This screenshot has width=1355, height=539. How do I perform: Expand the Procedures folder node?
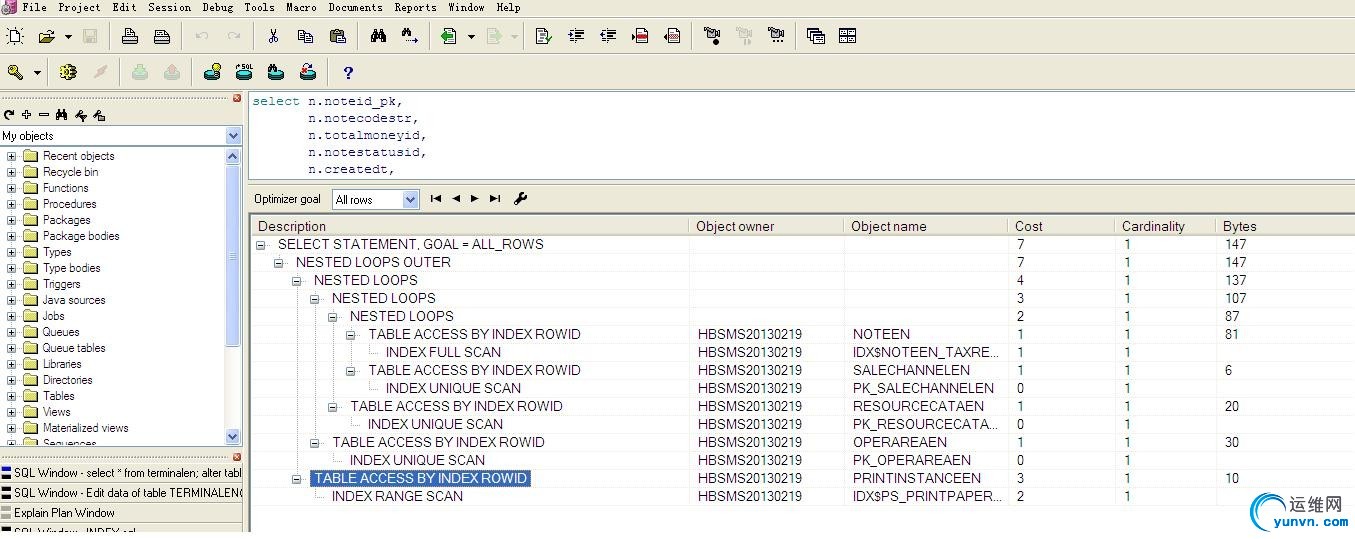pyautogui.click(x=12, y=204)
